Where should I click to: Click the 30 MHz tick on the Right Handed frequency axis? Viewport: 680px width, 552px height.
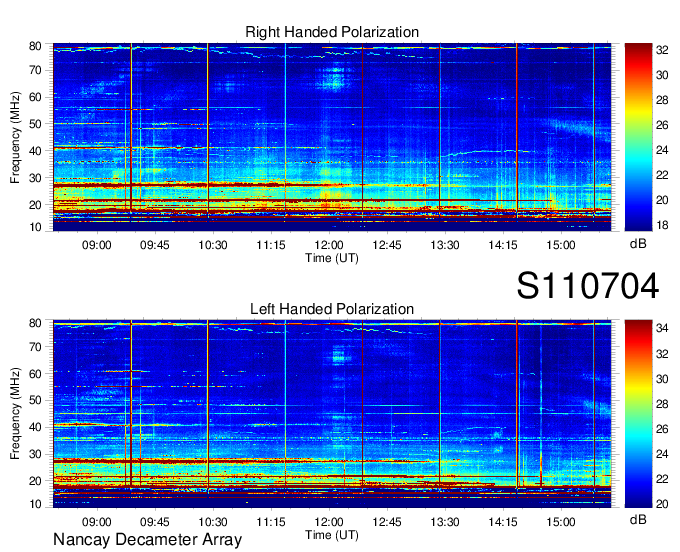[35, 178]
